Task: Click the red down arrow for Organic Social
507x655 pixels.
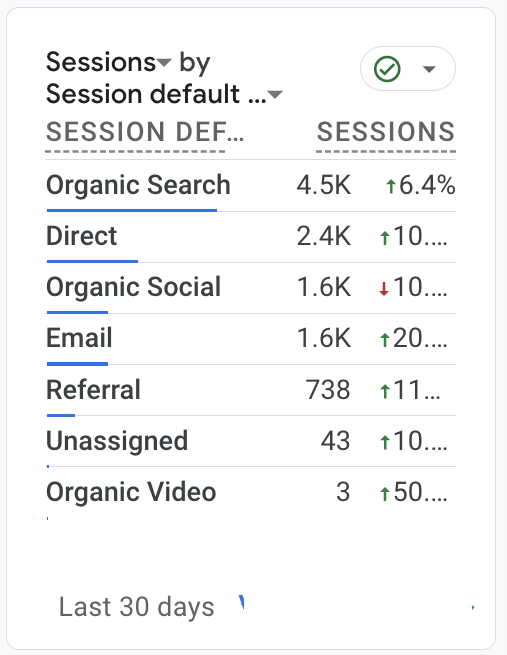Action: [384, 289]
